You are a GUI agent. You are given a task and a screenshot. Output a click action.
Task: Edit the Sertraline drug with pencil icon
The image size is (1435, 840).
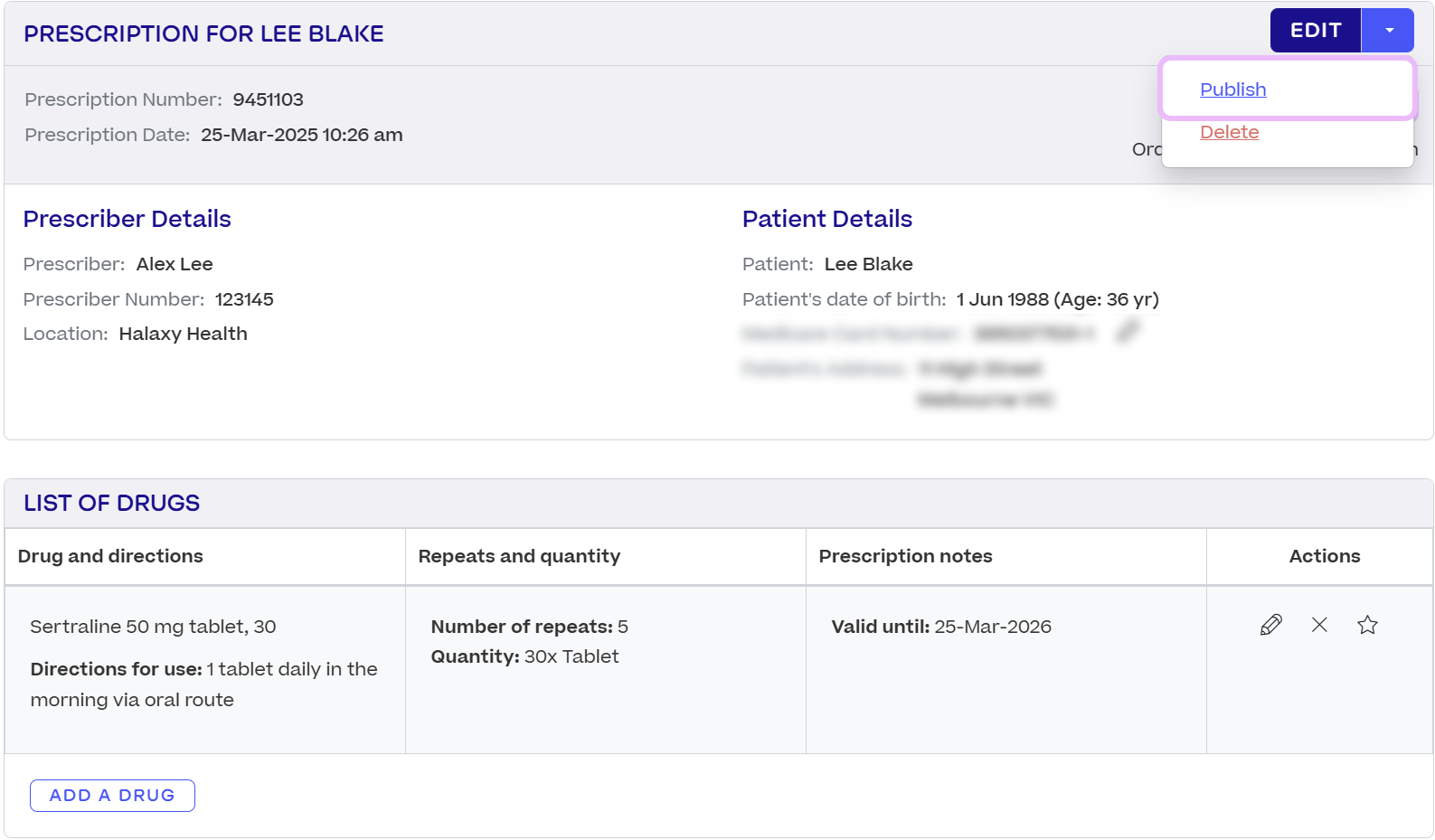click(1270, 625)
